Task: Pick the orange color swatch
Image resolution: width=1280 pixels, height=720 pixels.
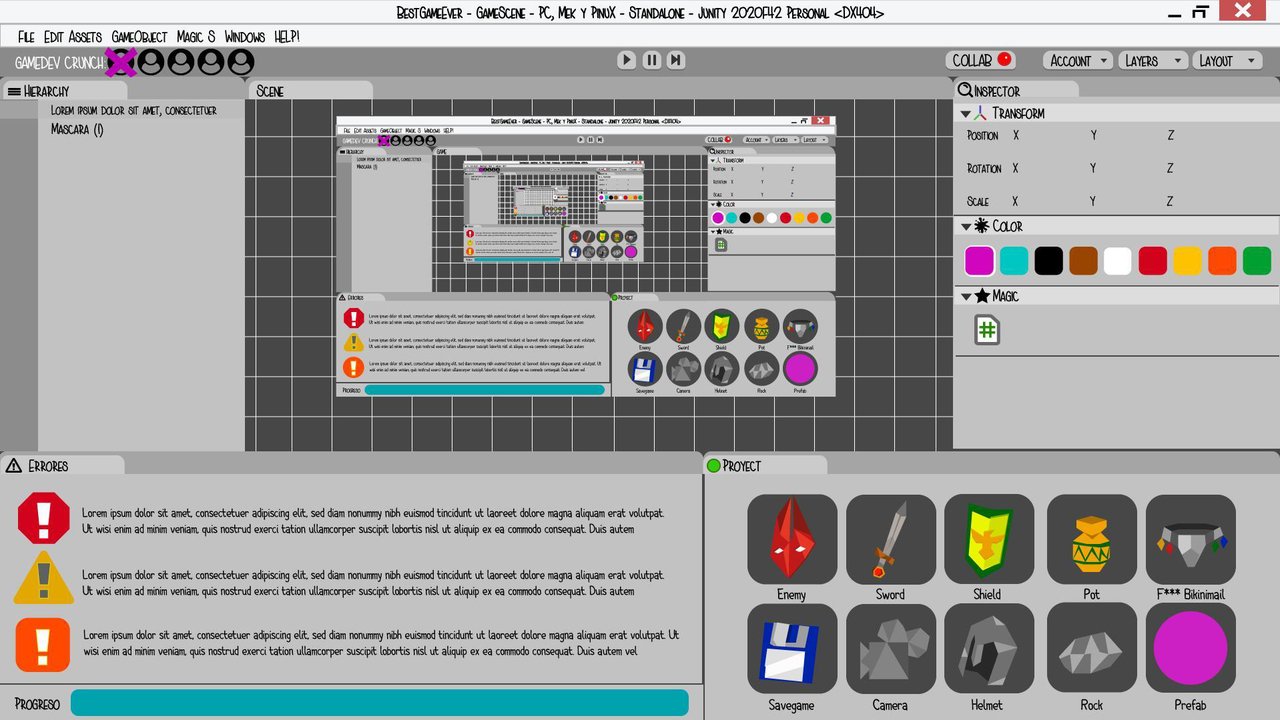Action: pos(1222,261)
